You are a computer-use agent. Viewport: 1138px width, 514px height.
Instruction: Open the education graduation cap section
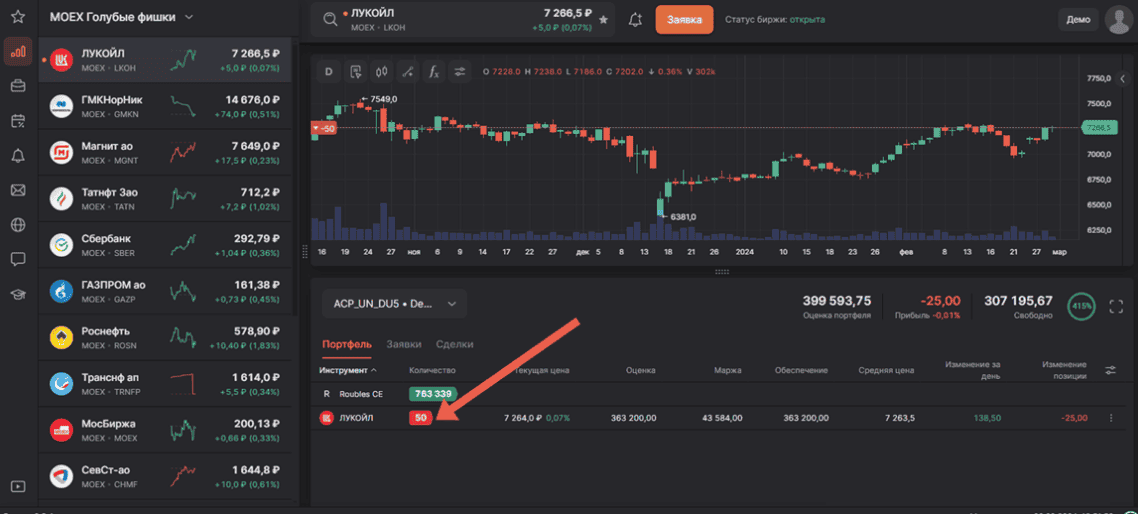pyautogui.click(x=18, y=294)
